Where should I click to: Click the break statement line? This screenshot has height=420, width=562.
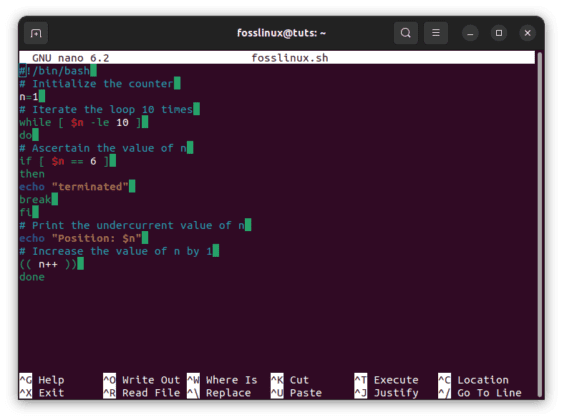(38, 200)
